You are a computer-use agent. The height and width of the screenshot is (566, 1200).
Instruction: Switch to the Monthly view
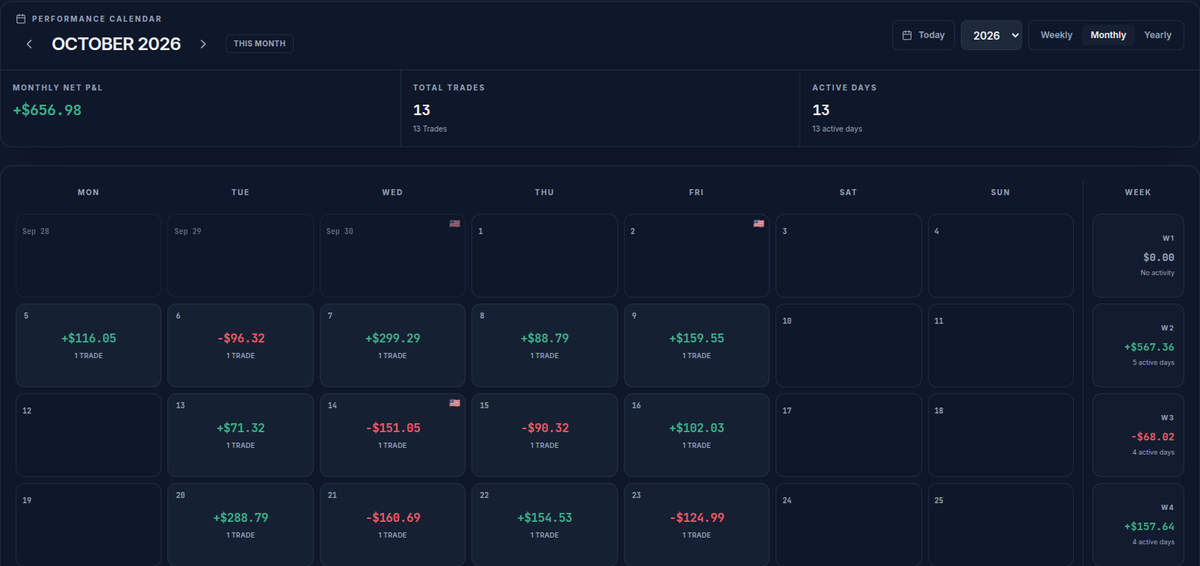pos(1108,35)
